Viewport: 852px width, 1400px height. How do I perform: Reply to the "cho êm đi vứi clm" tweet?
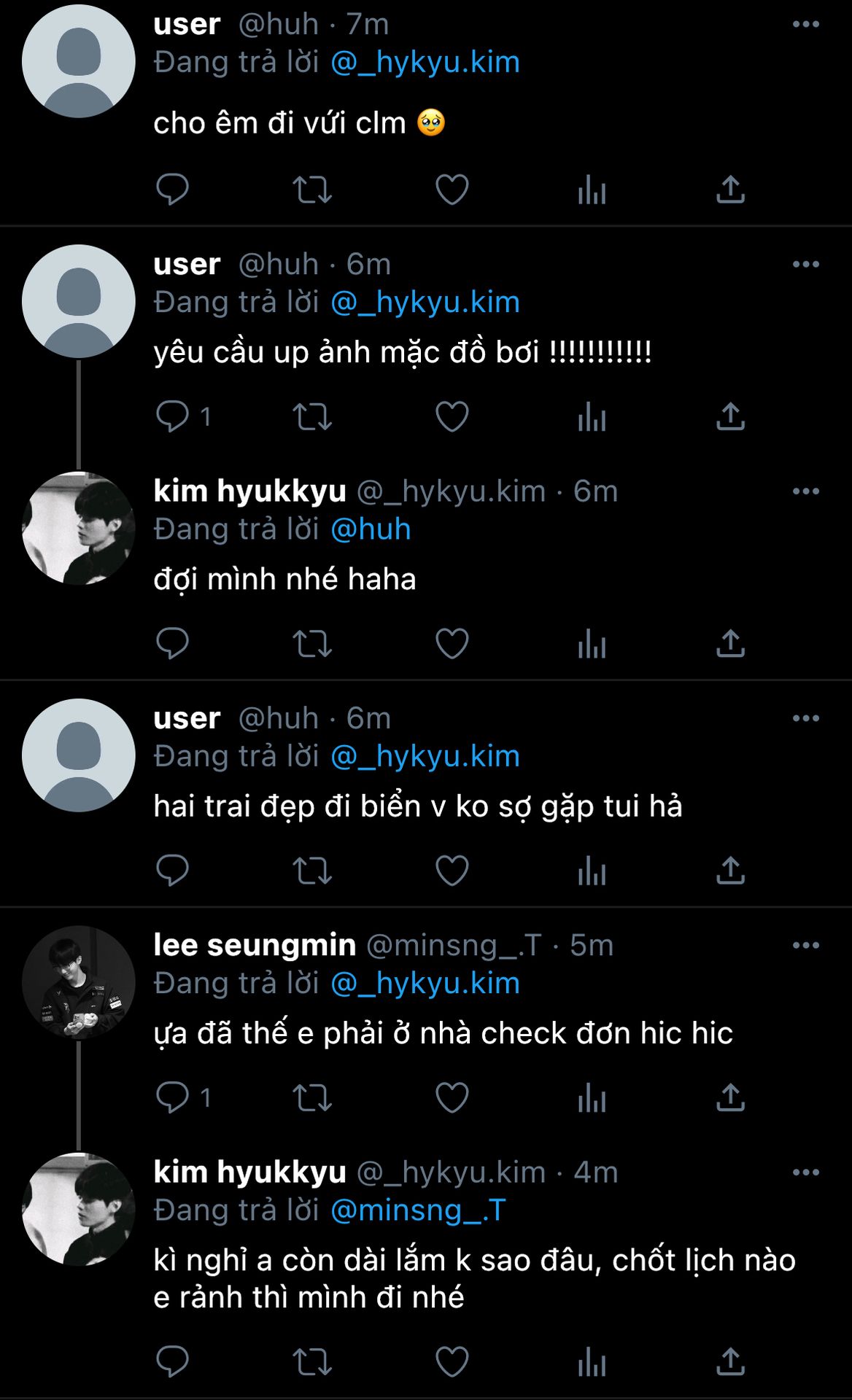[x=173, y=190]
